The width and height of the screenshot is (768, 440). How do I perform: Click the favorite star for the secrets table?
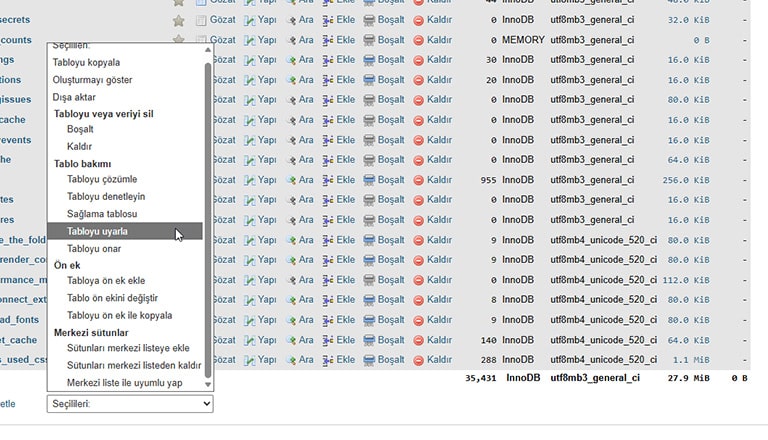(179, 20)
